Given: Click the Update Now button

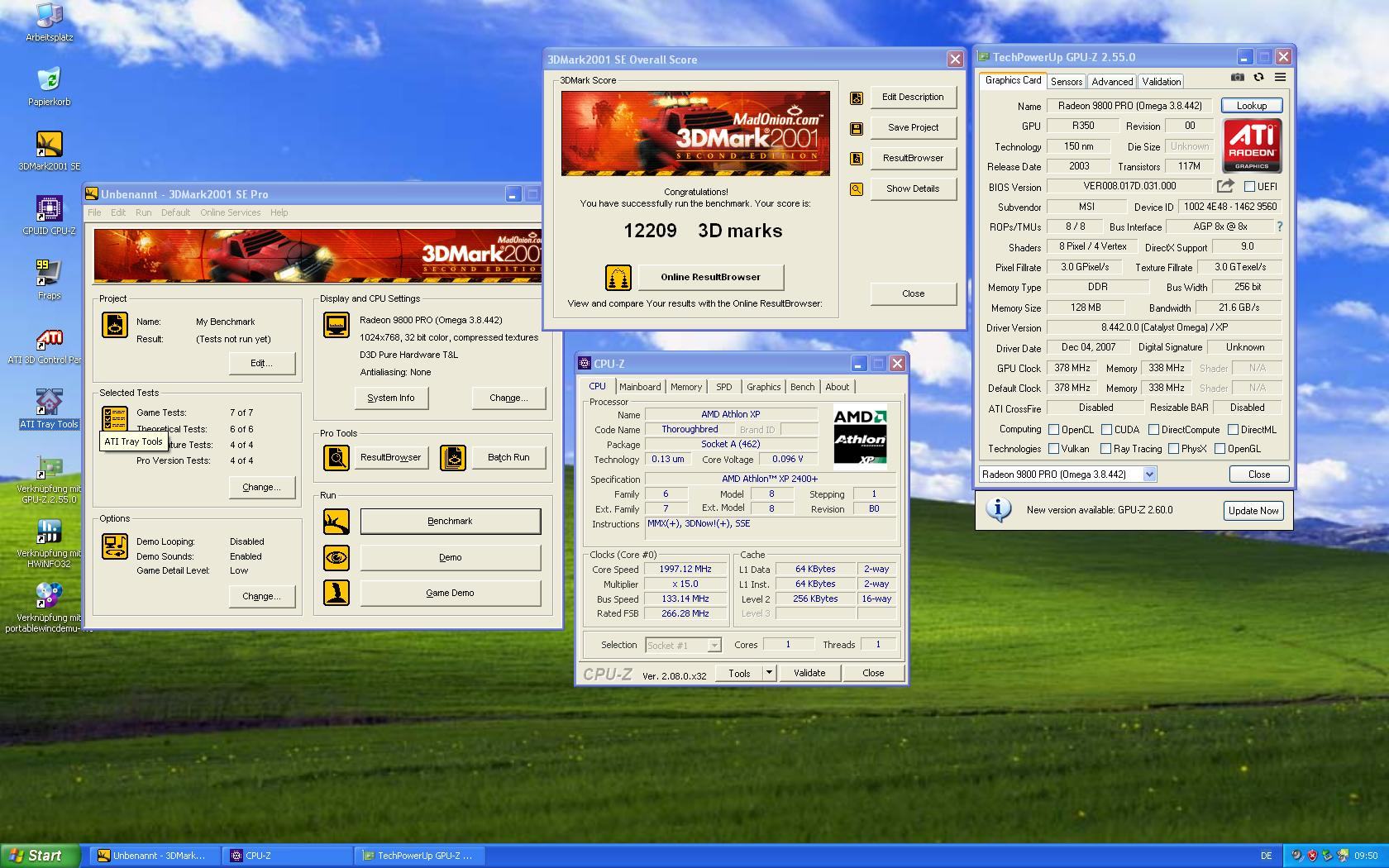Looking at the screenshot, I should tap(1253, 511).
